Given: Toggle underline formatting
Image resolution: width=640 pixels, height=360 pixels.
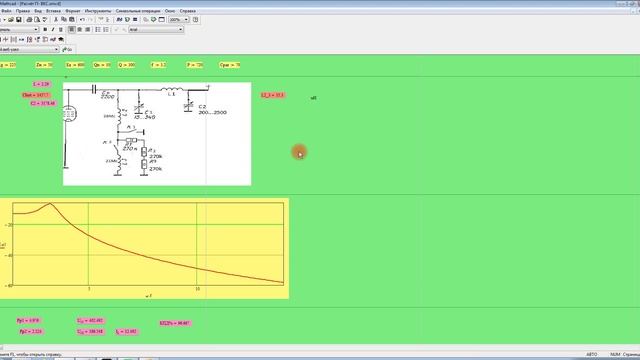Looking at the screenshot, I should (x=61, y=29).
